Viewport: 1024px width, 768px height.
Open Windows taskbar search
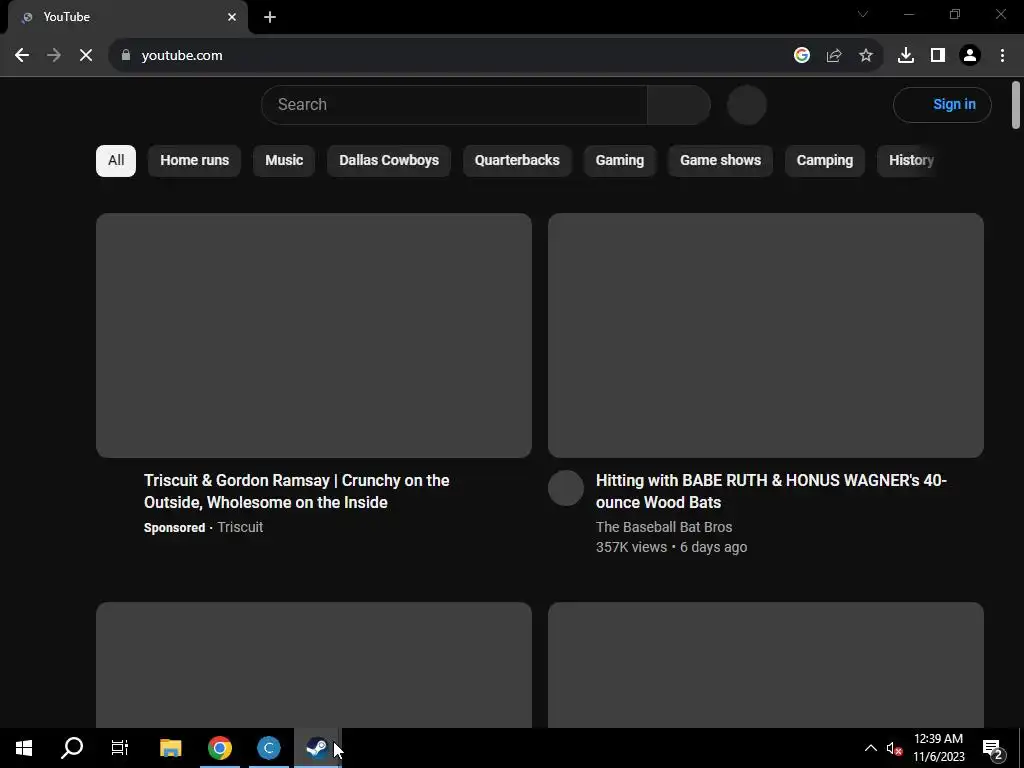(x=72, y=748)
